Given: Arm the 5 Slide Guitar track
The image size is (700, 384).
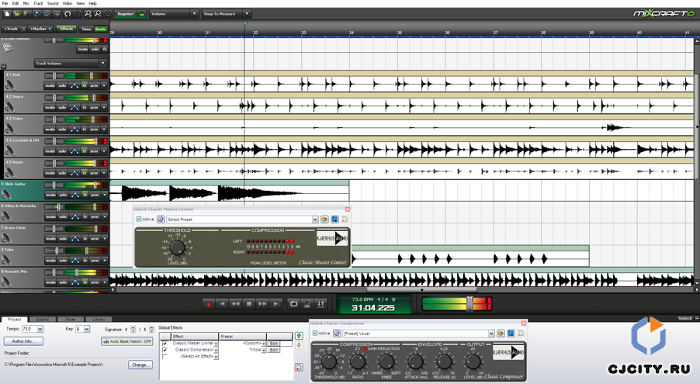Looking at the screenshot, I should pyautogui.click(x=94, y=195).
